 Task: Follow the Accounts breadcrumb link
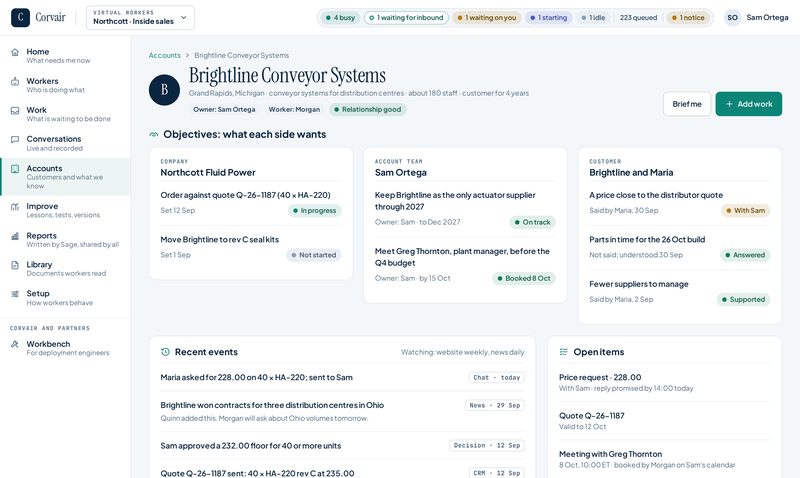(x=164, y=55)
